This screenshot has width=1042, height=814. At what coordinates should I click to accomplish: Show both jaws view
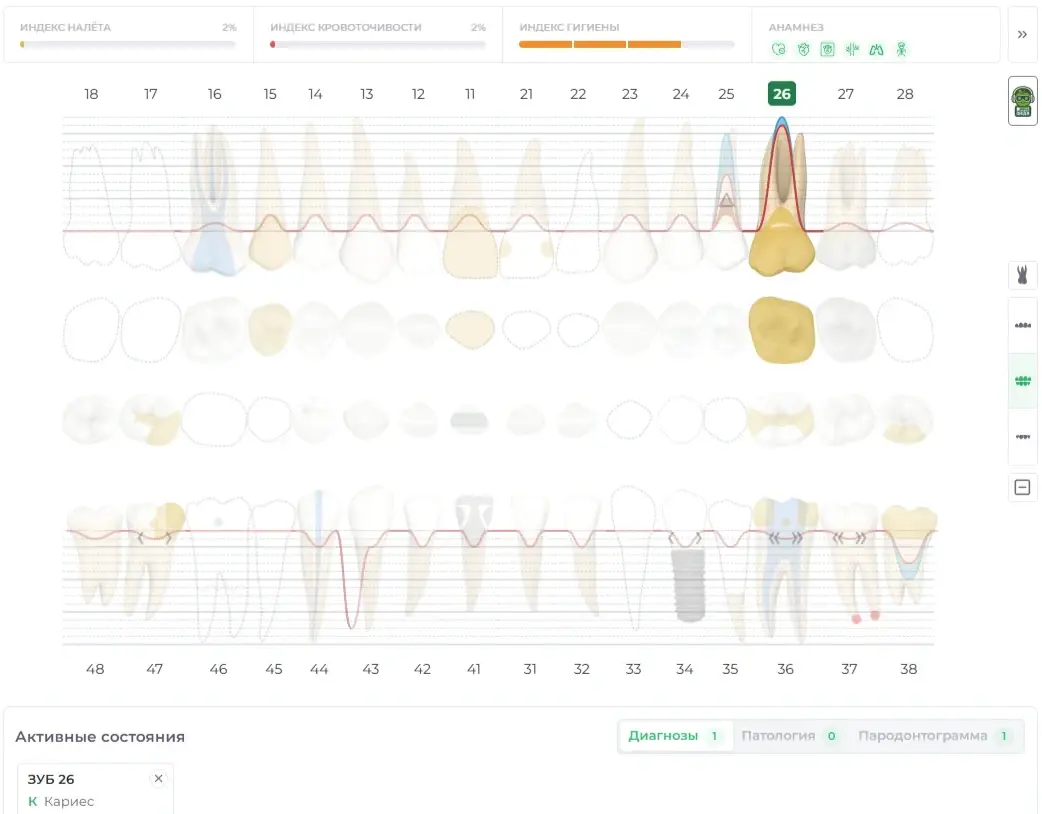point(1023,381)
